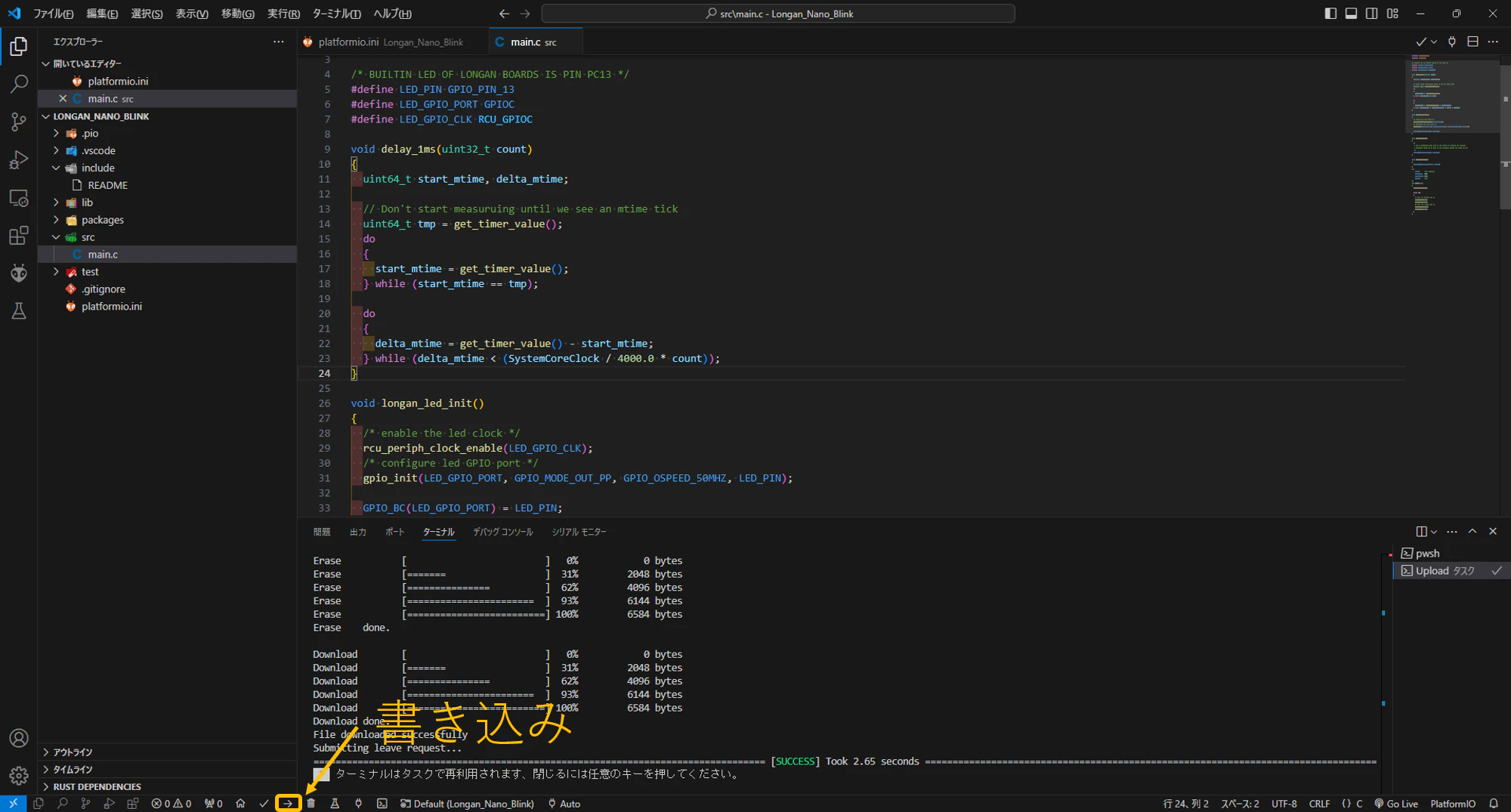1511x812 pixels.
Task: Toggle primary side bar visibility
Action: [x=1330, y=14]
